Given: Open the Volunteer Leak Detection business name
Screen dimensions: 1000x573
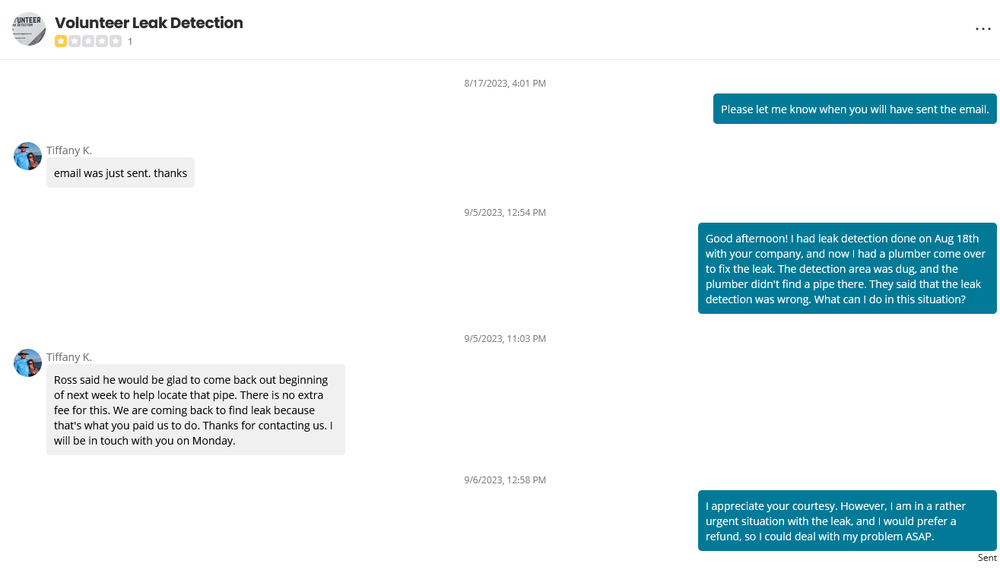Looking at the screenshot, I should coord(149,22).
